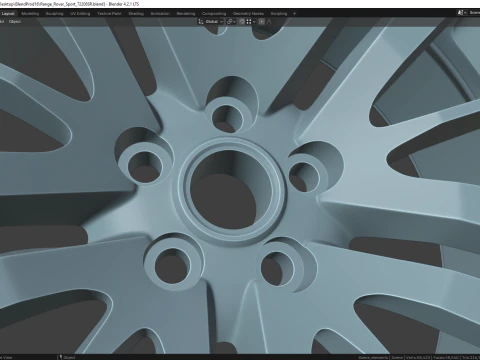The height and width of the screenshot is (360, 480).
Task: Open the Sculpting workspace tab
Action: pyautogui.click(x=54, y=14)
